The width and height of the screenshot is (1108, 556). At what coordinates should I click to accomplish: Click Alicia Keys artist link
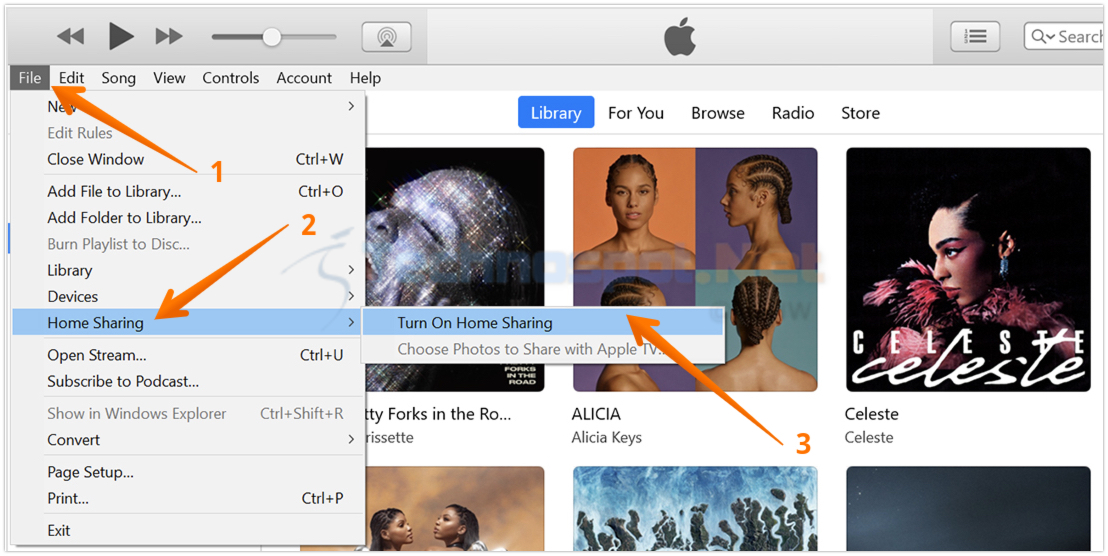607,437
